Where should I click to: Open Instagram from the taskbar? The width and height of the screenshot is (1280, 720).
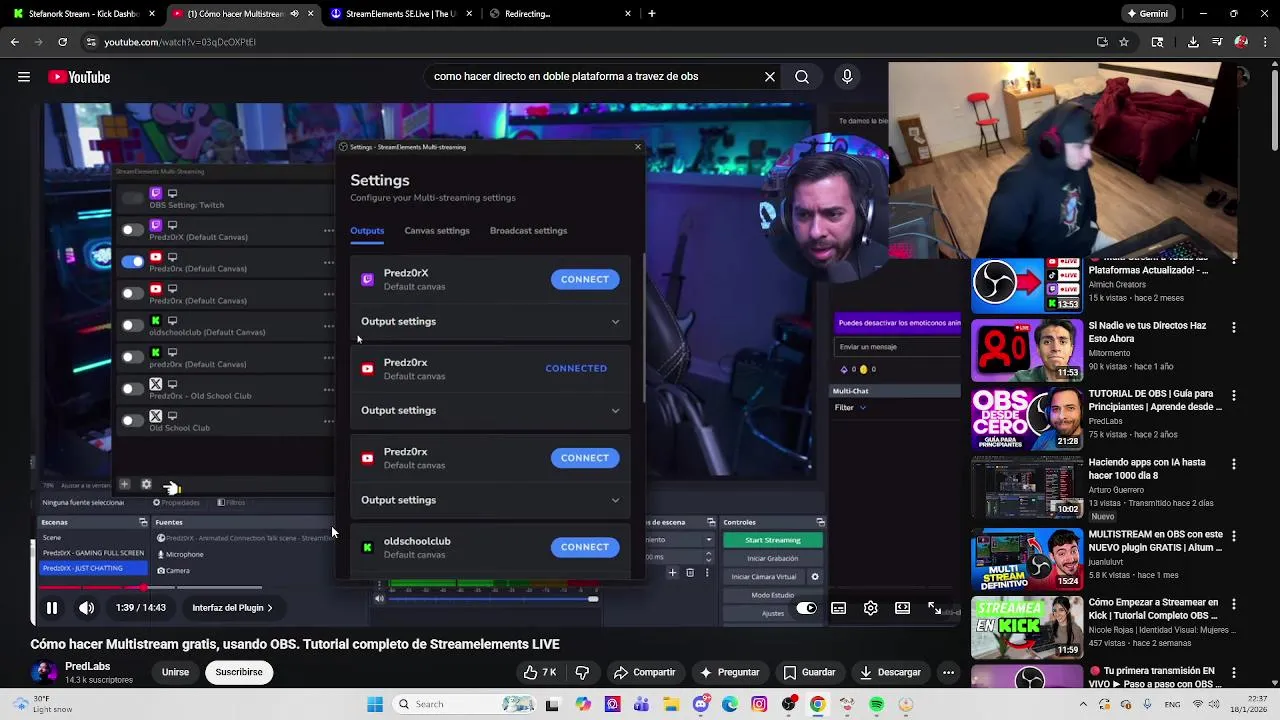tap(759, 704)
